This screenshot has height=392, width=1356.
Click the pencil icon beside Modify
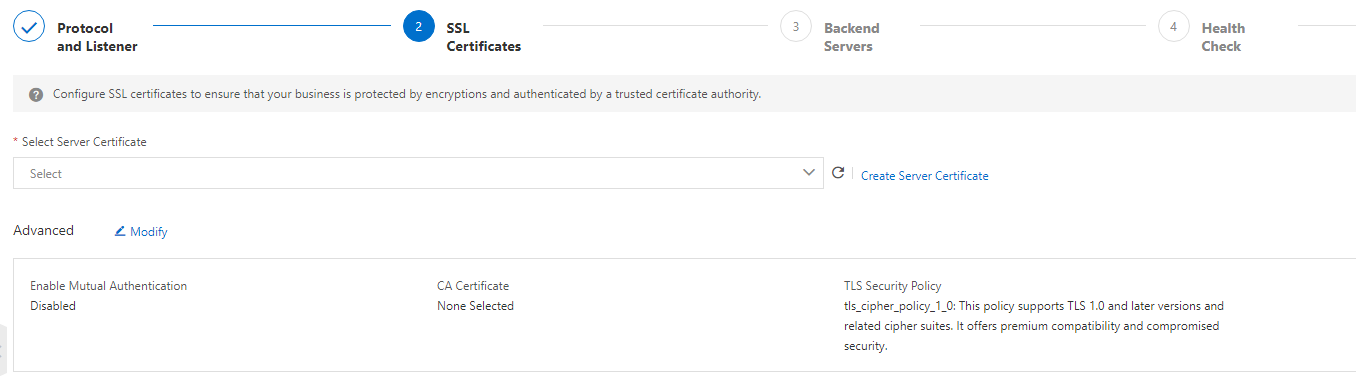pos(120,231)
